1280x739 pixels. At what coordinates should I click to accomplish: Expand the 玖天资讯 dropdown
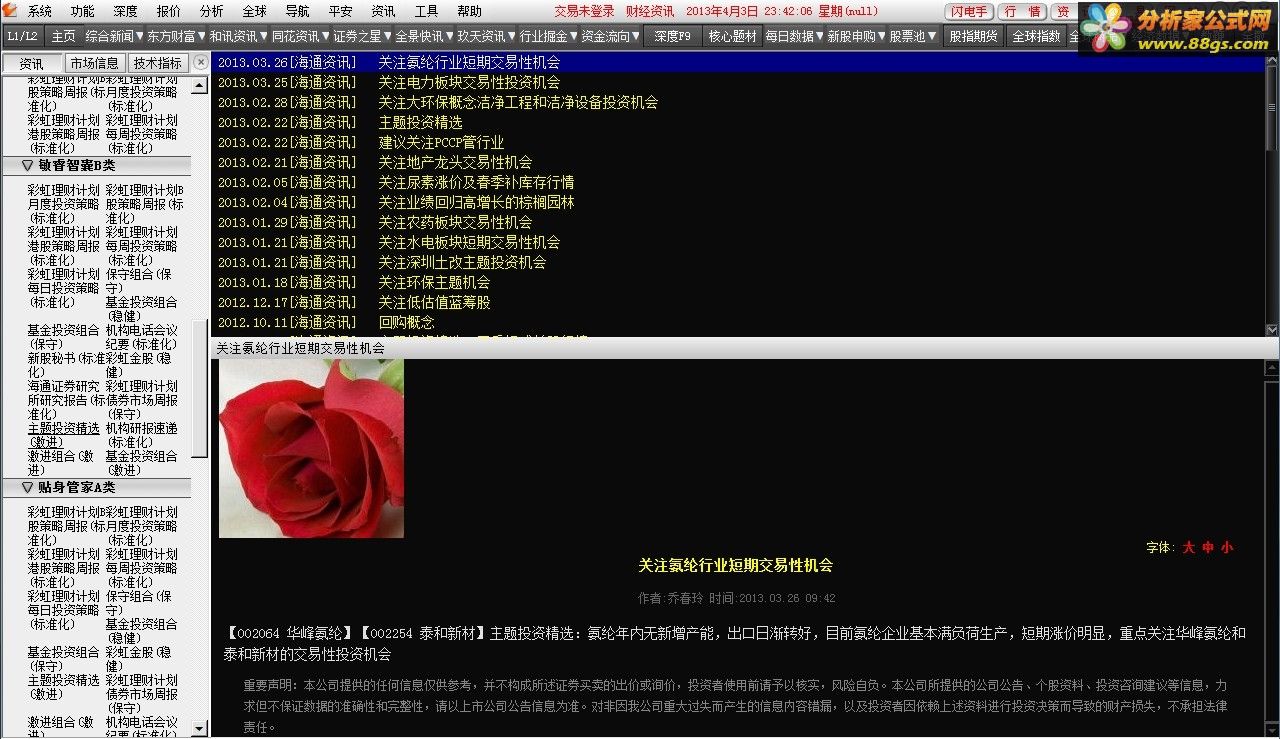(x=487, y=36)
